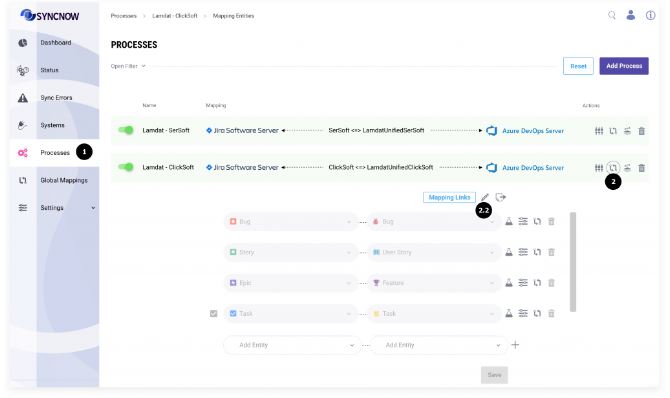The width and height of the screenshot is (670, 398).
Task: Click flask test icon for Task mapping
Action: tap(509, 313)
